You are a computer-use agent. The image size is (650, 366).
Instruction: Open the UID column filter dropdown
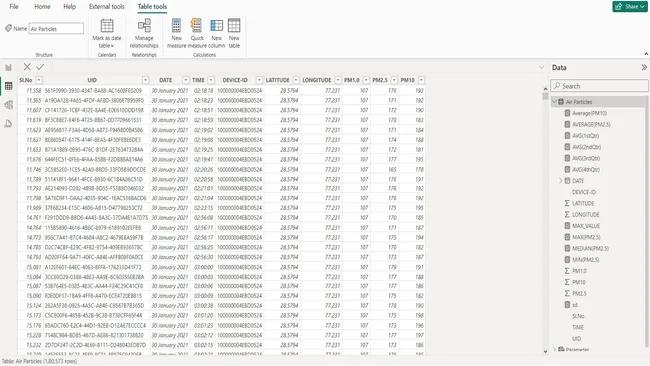(x=146, y=80)
